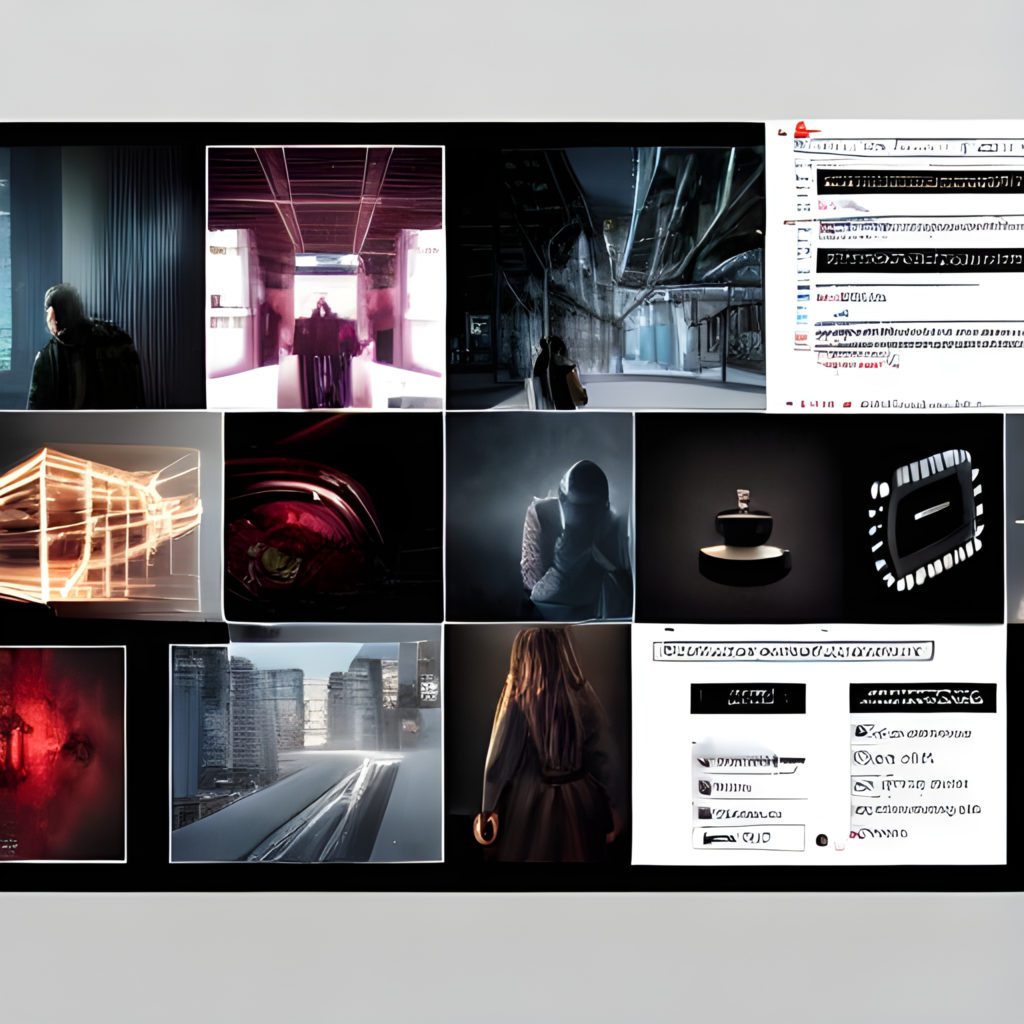Click the dark square icon of the third left-list item
The height and width of the screenshot is (1024, 1024).
pyautogui.click(x=705, y=813)
